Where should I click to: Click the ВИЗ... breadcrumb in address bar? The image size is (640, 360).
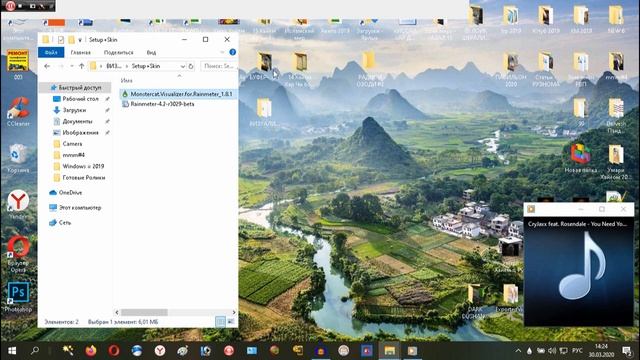tap(114, 66)
